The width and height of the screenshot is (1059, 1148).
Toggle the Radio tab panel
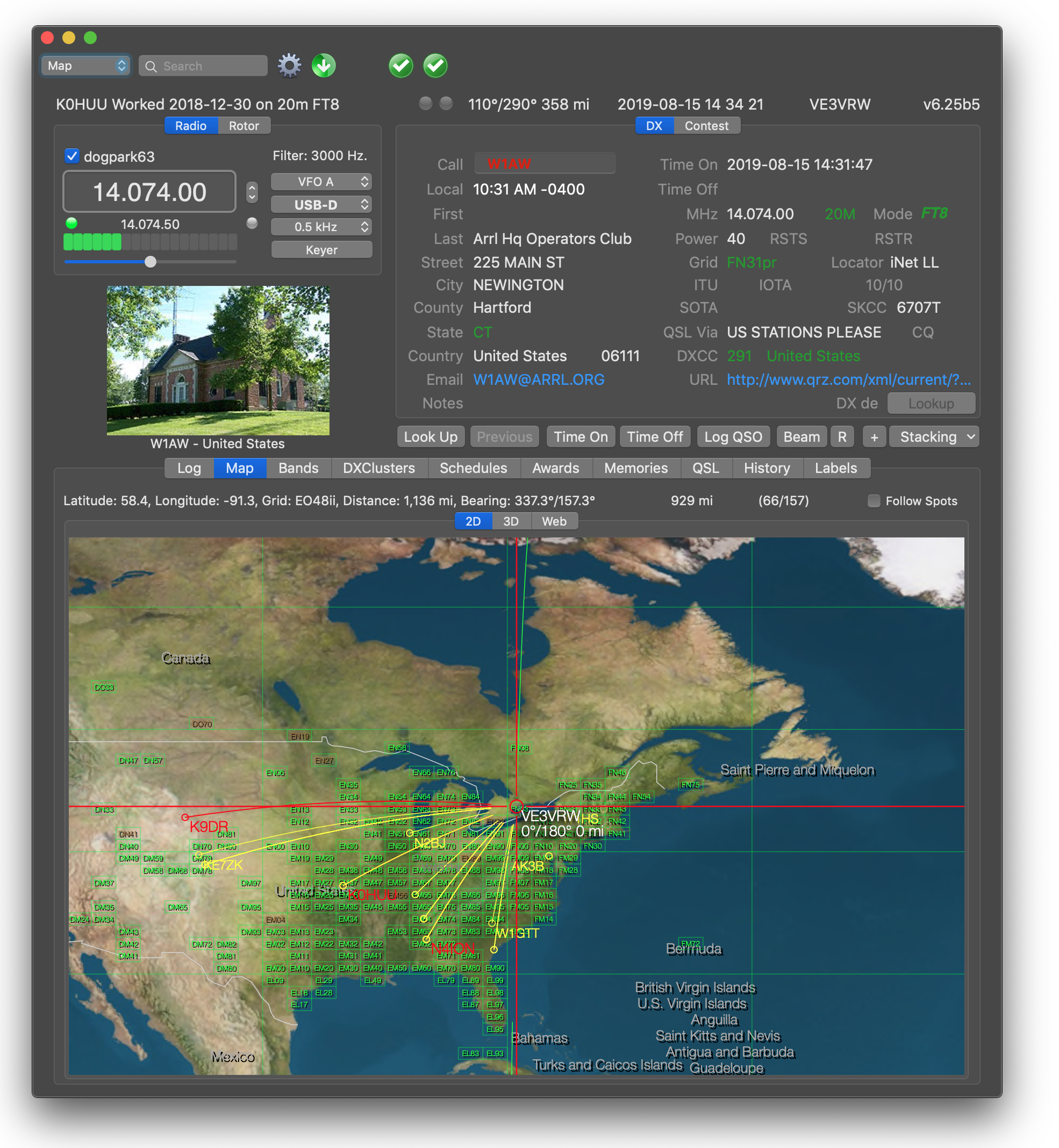click(x=191, y=126)
